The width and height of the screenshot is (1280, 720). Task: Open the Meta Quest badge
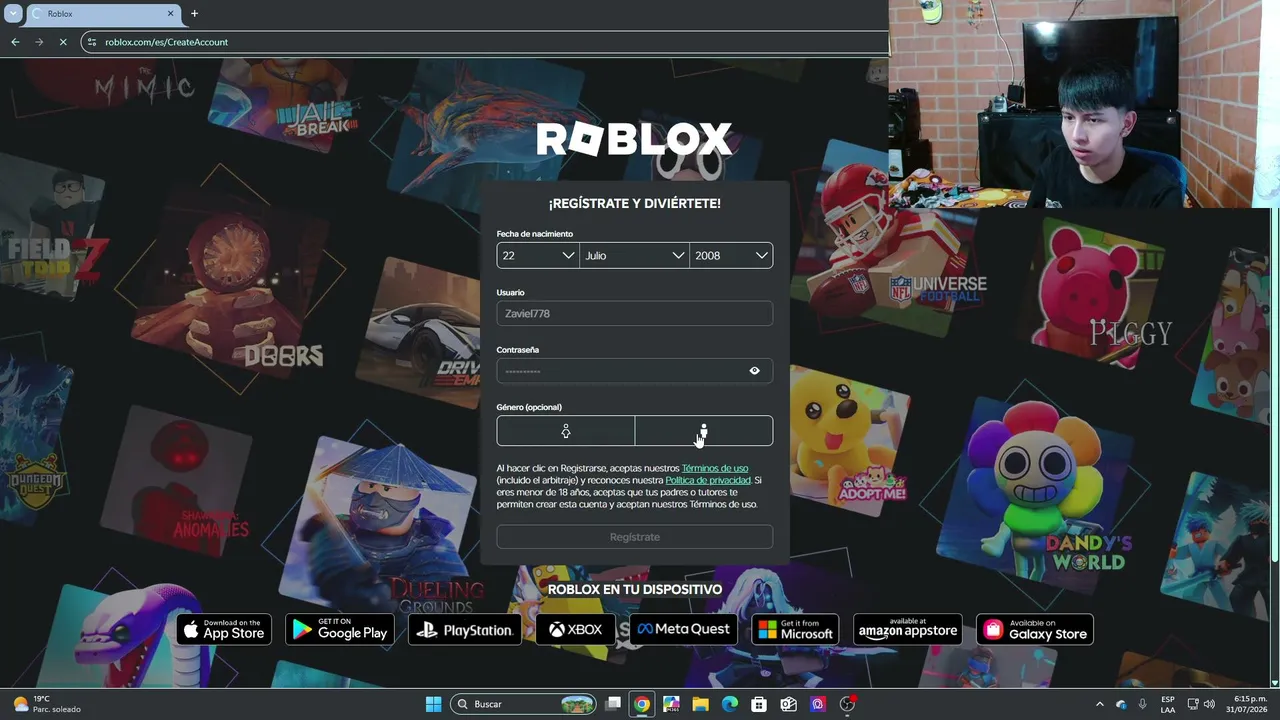[684, 630]
